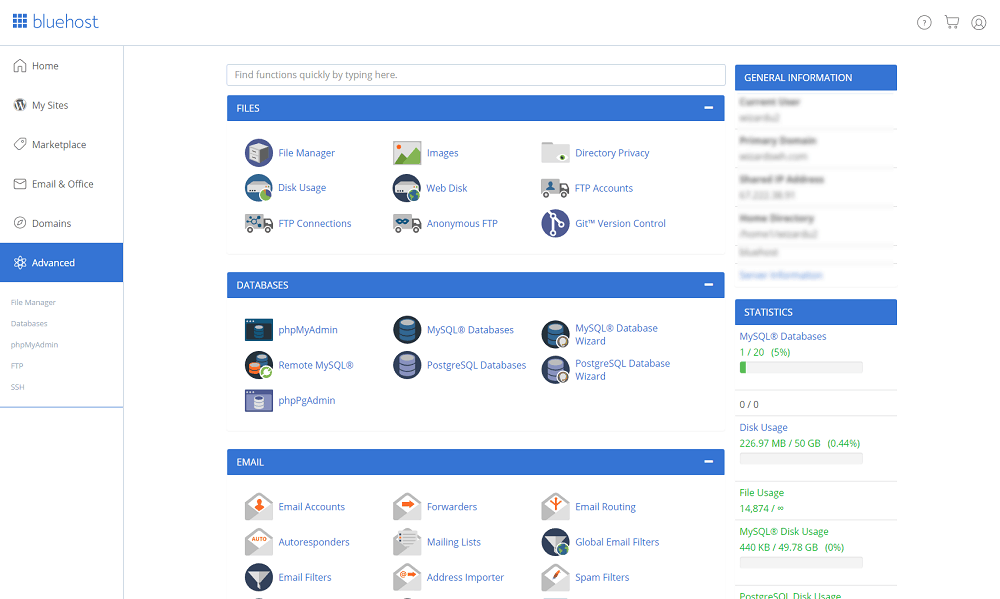Click the bluehost grid logo icon

click(x=20, y=21)
